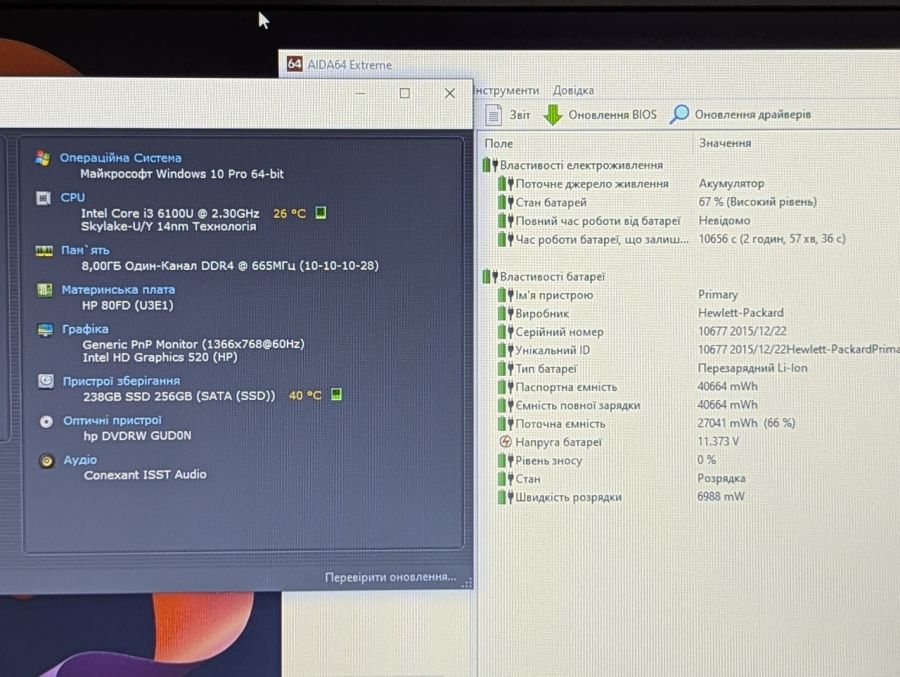Open the CPU section link
The width and height of the screenshot is (900, 677).
73,198
